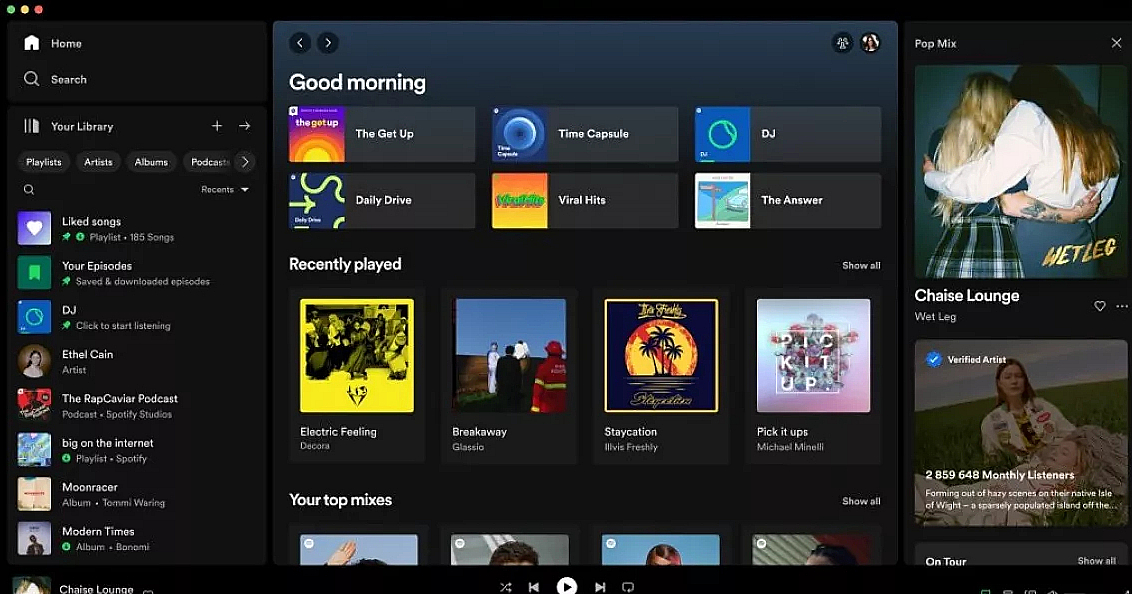Like Chaise Lounge with the heart icon

1100,306
